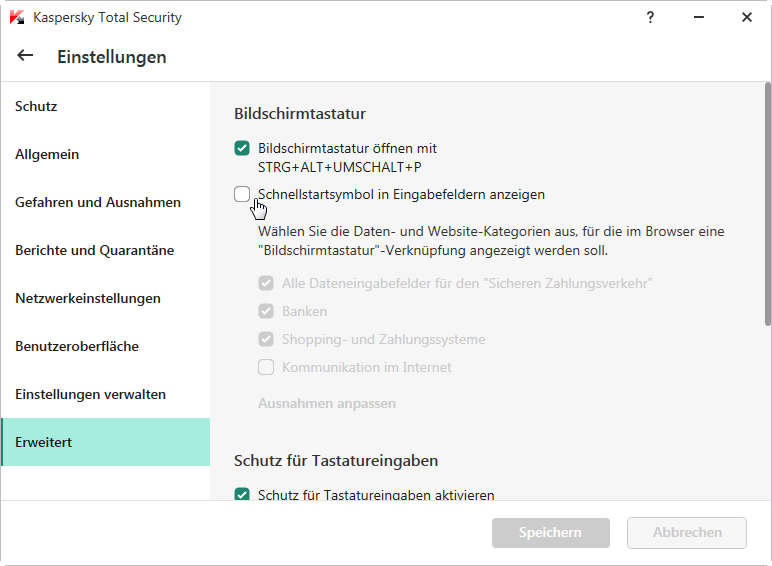The image size is (772, 566).
Task: Click the Einstellungen page title
Action: 112,57
